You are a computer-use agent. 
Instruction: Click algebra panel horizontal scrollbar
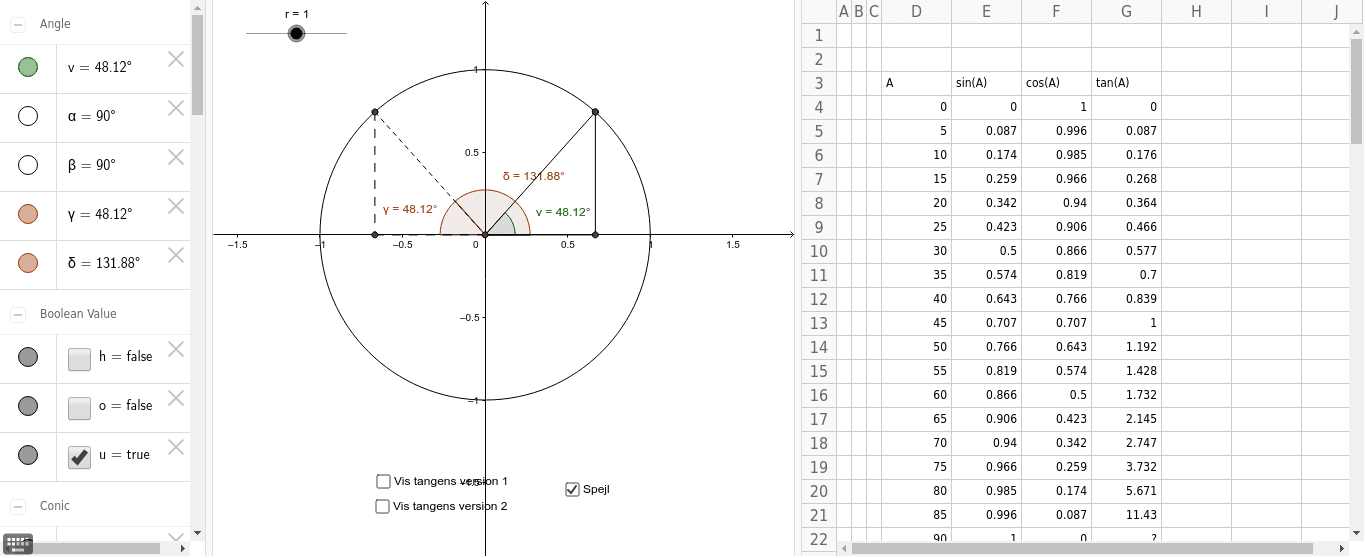96,548
